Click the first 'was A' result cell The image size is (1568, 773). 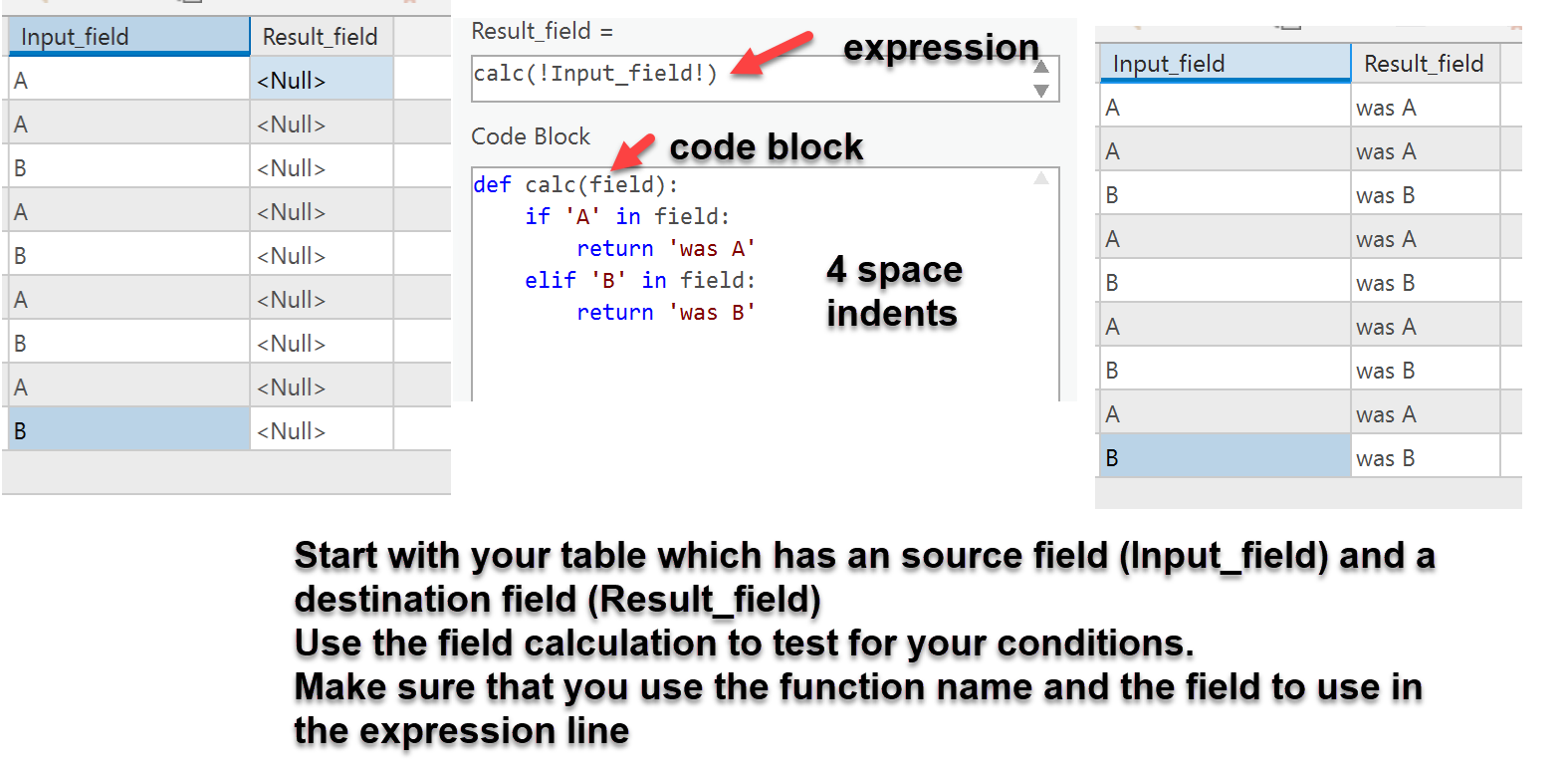tap(1424, 108)
